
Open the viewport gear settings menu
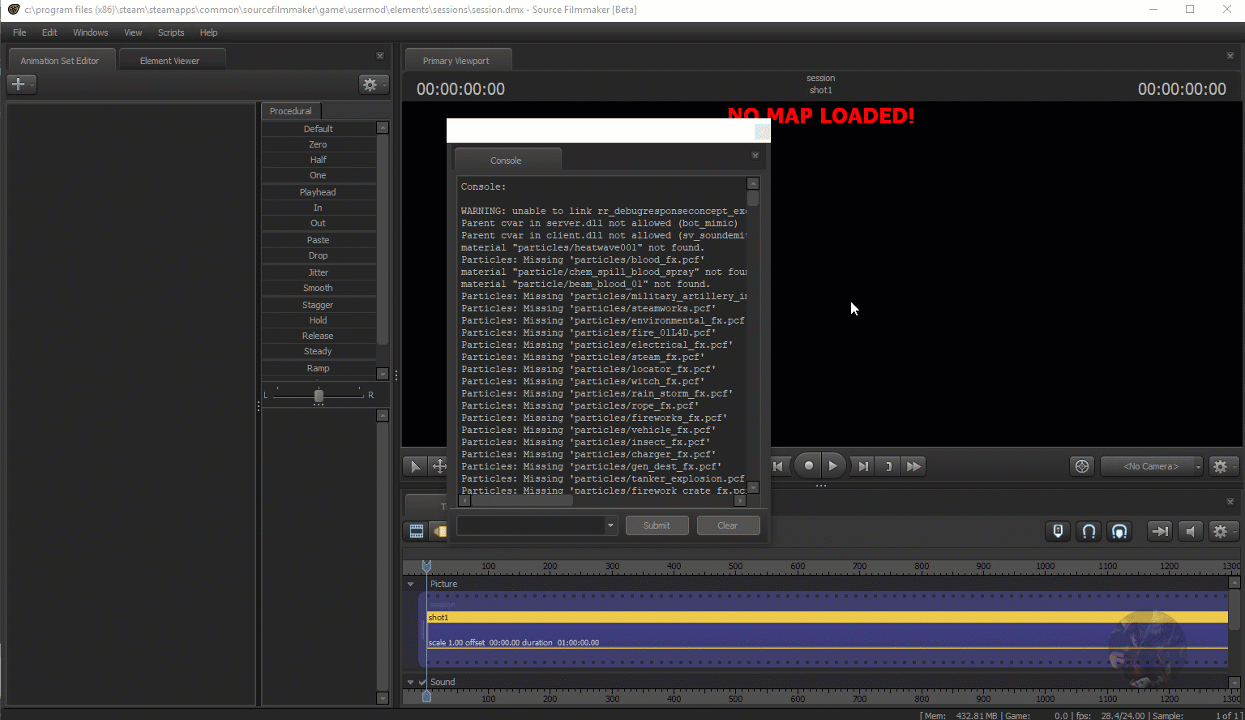point(1223,466)
